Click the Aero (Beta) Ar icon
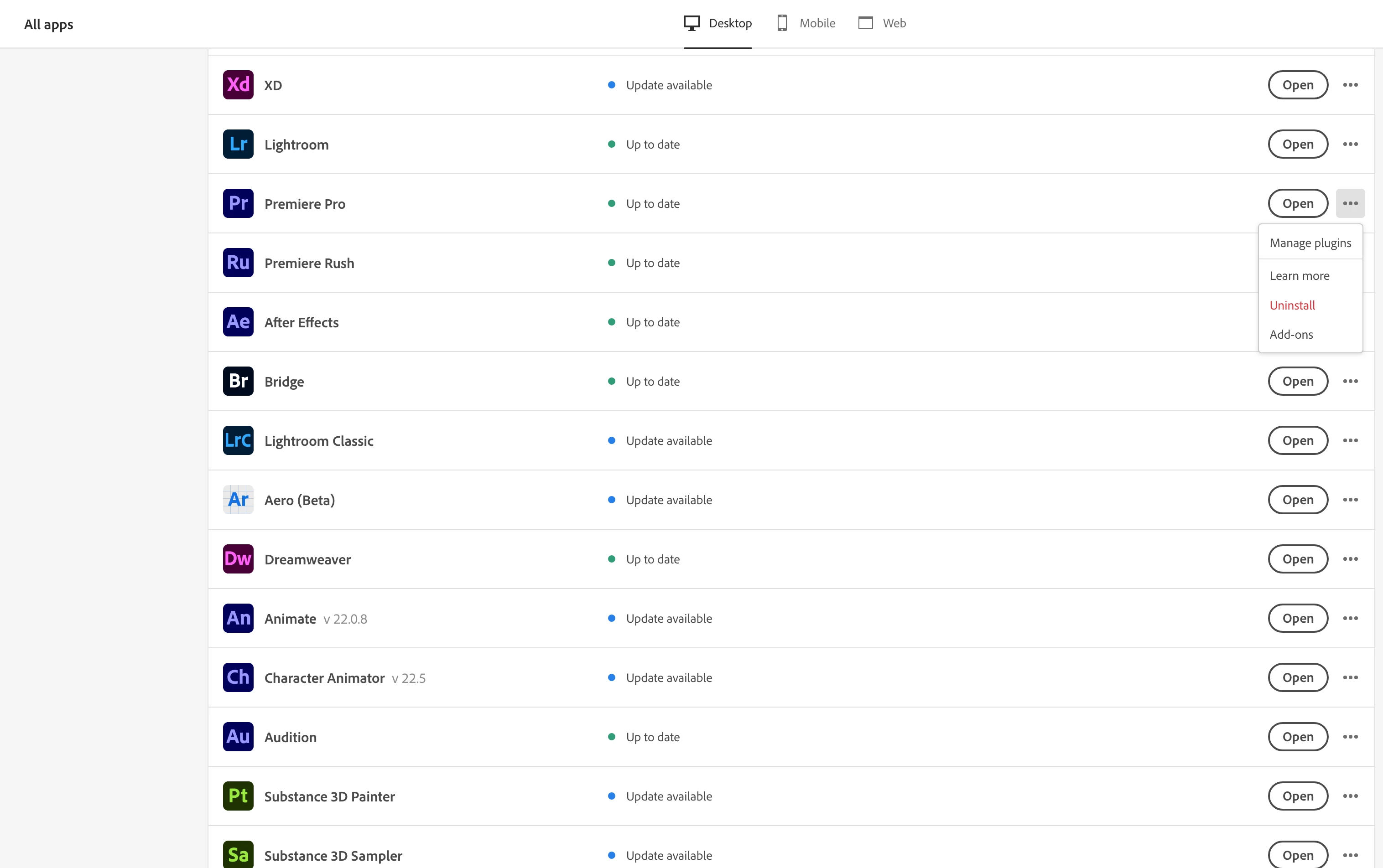This screenshot has height=868, width=1383. point(238,500)
